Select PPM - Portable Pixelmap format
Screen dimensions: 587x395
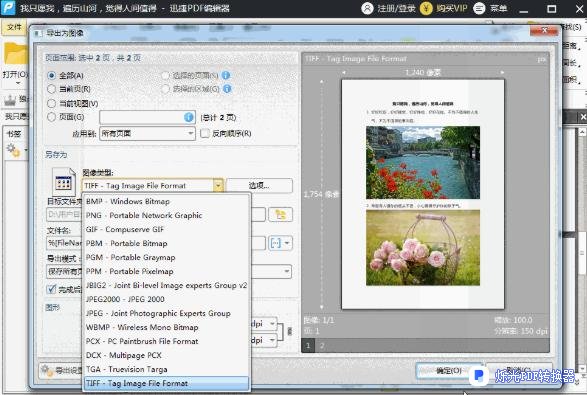click(166, 271)
